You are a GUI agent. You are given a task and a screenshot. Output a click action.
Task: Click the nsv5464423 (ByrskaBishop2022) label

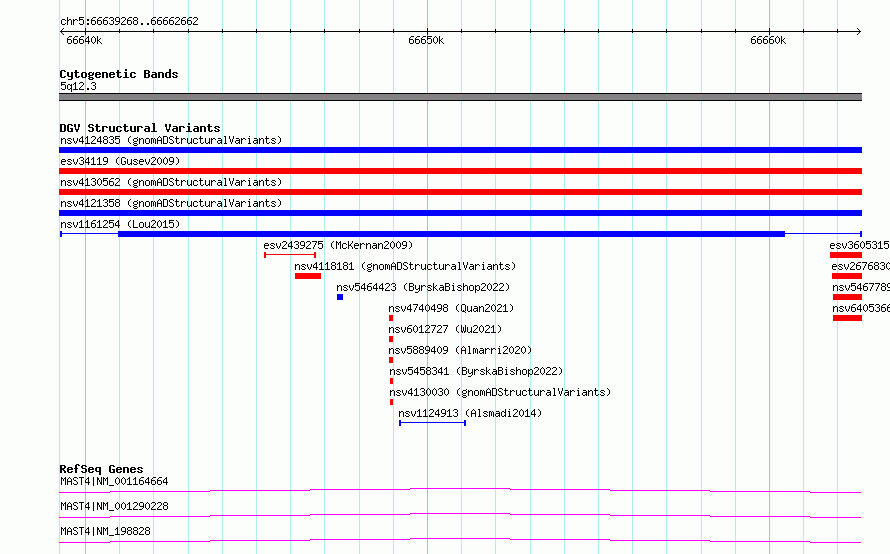click(423, 287)
